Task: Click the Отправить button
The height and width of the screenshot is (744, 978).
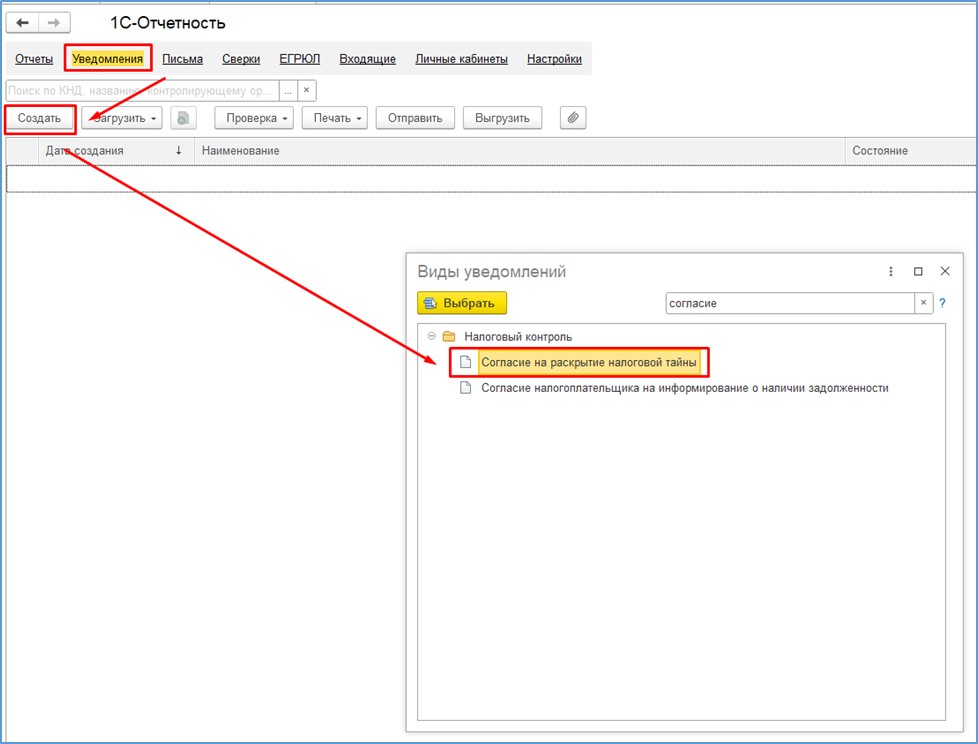Action: pyautogui.click(x=415, y=118)
